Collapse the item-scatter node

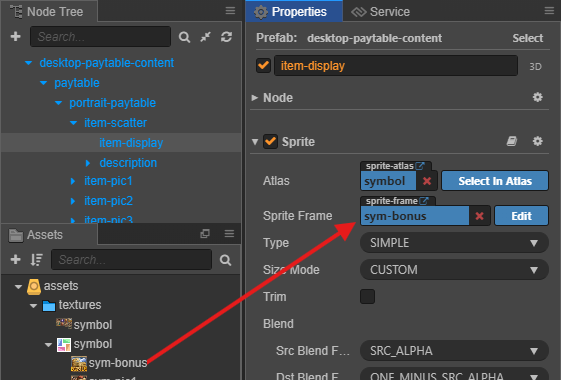pos(73,123)
